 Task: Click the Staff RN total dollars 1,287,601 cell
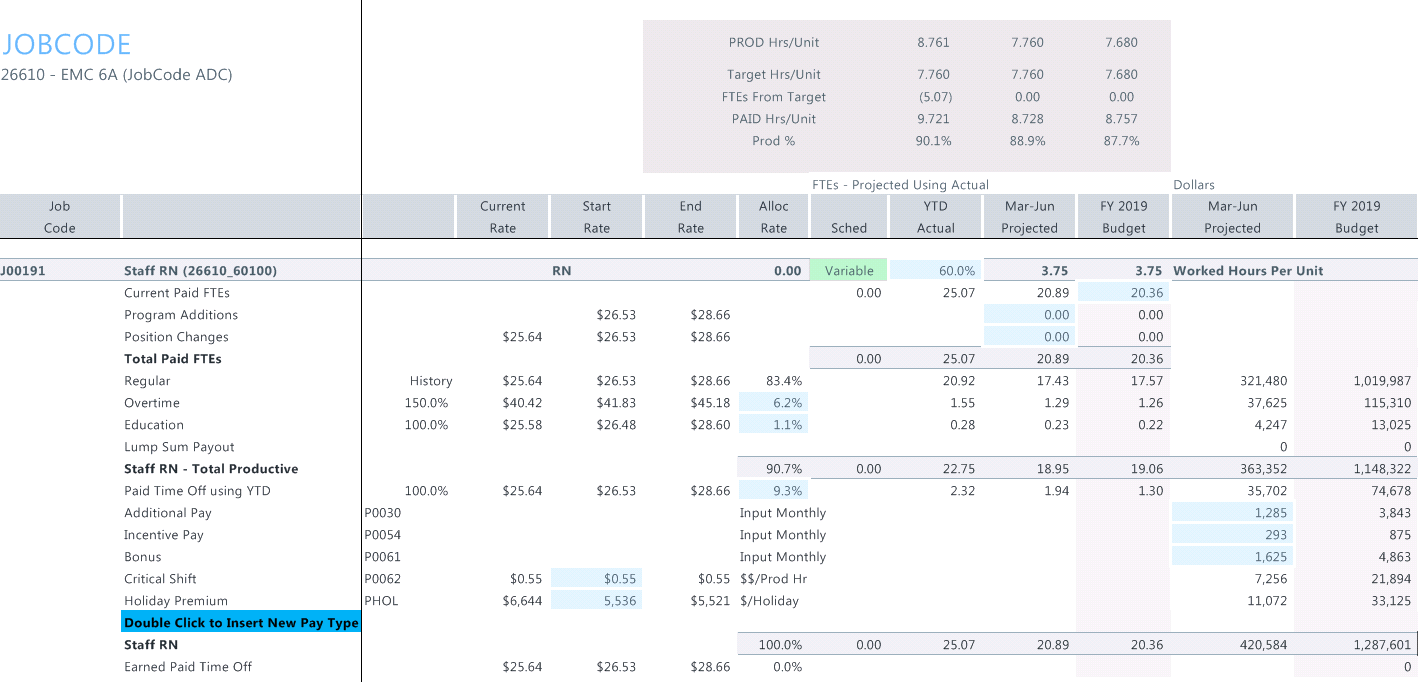tap(1355, 645)
